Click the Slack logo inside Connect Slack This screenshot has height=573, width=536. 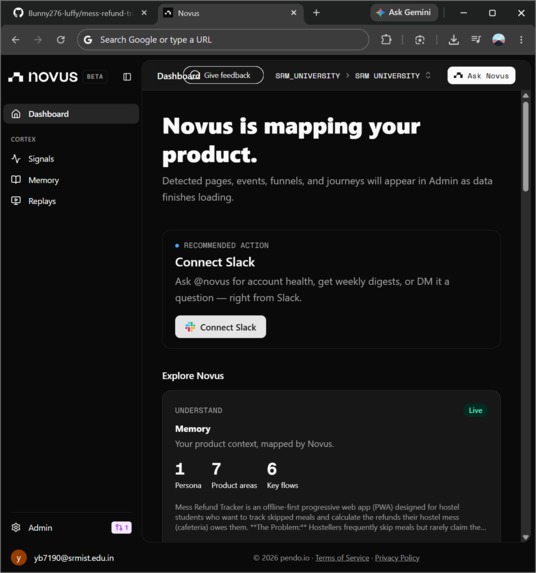190,327
